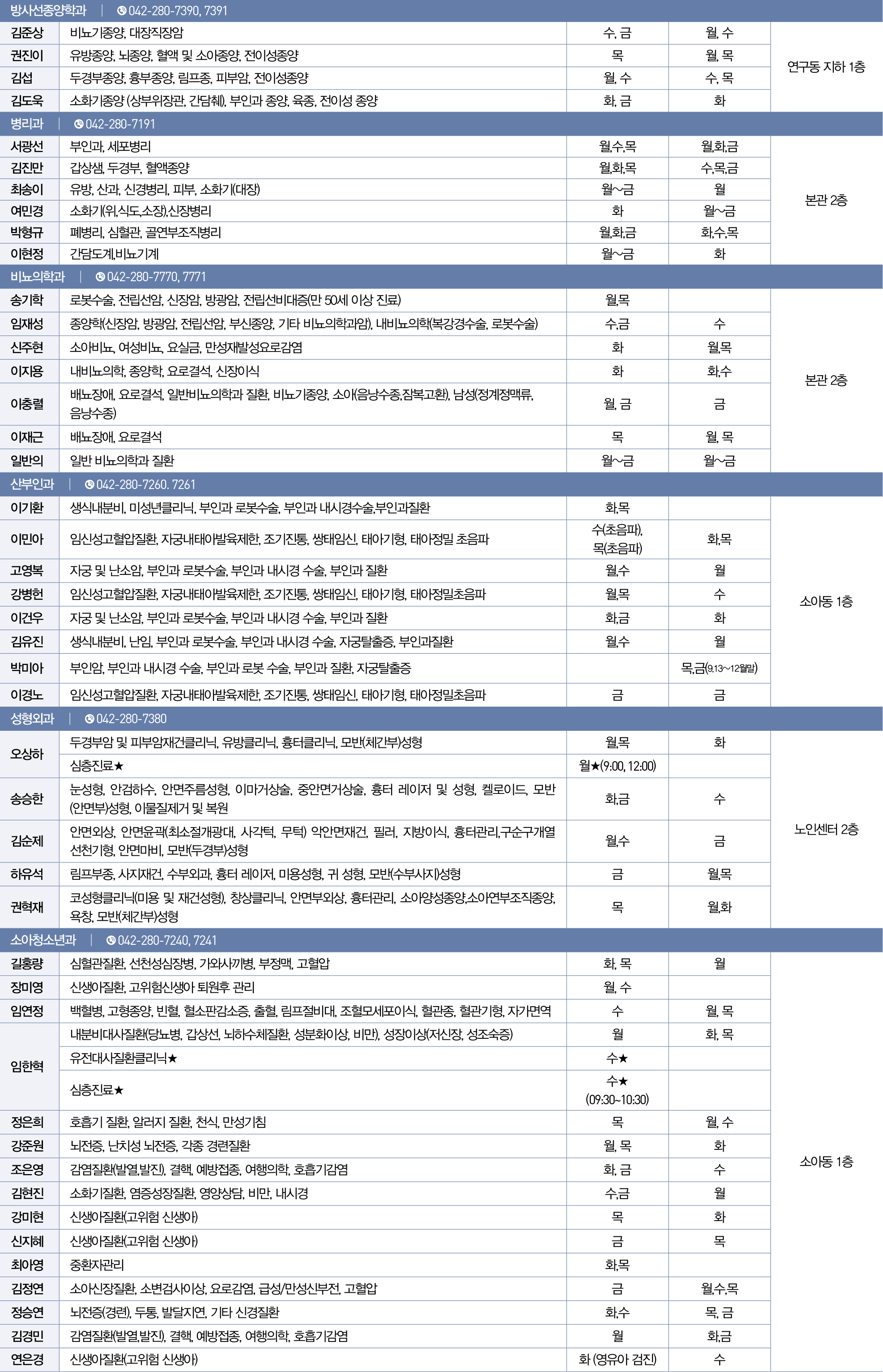
Task: Click doctor name 이건우
Action: coord(27,618)
